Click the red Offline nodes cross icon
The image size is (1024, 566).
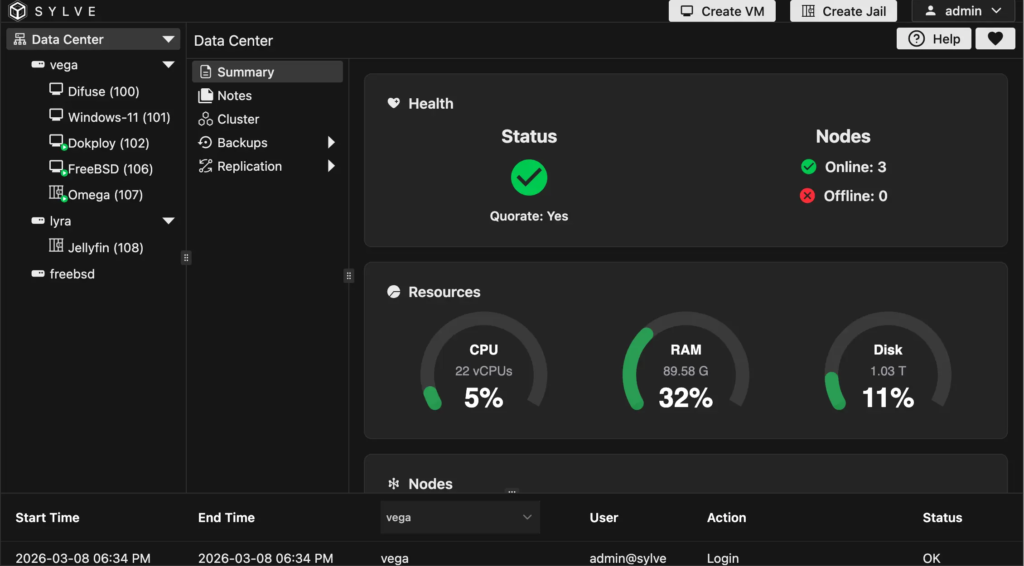pyautogui.click(x=807, y=195)
